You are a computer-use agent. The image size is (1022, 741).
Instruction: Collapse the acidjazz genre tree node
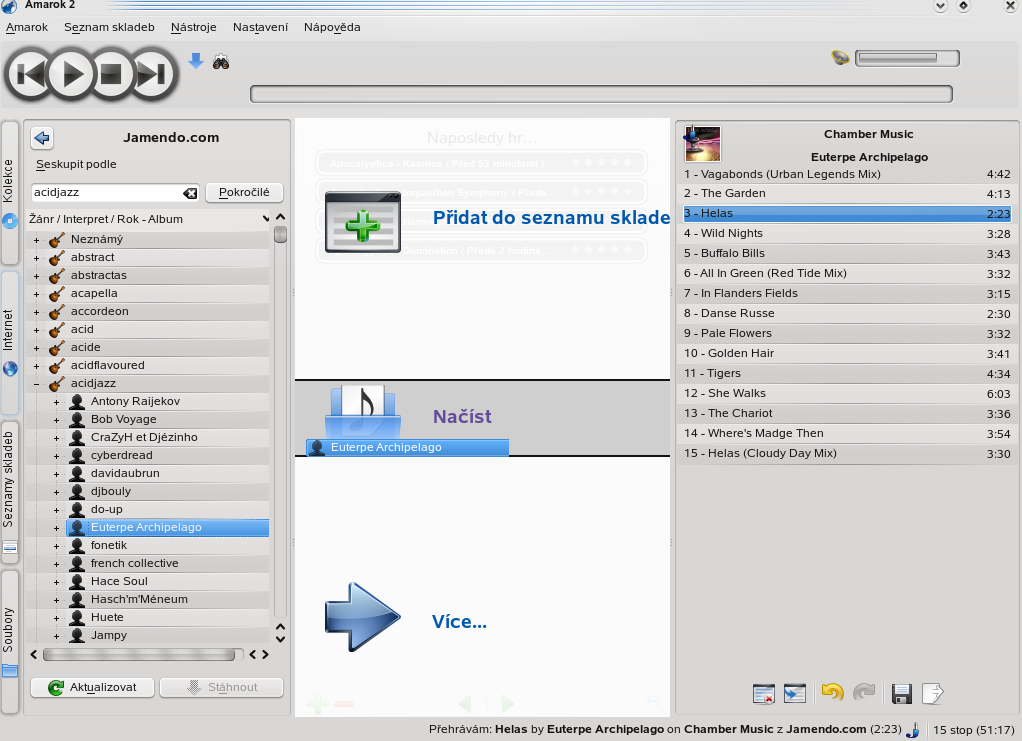[x=36, y=384]
